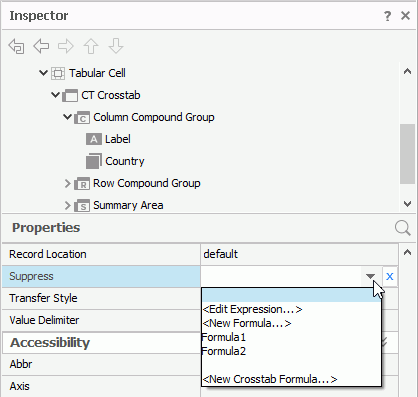Choose <New Crosstab Formula...> option
The width and height of the screenshot is (418, 397).
pyautogui.click(x=270, y=379)
